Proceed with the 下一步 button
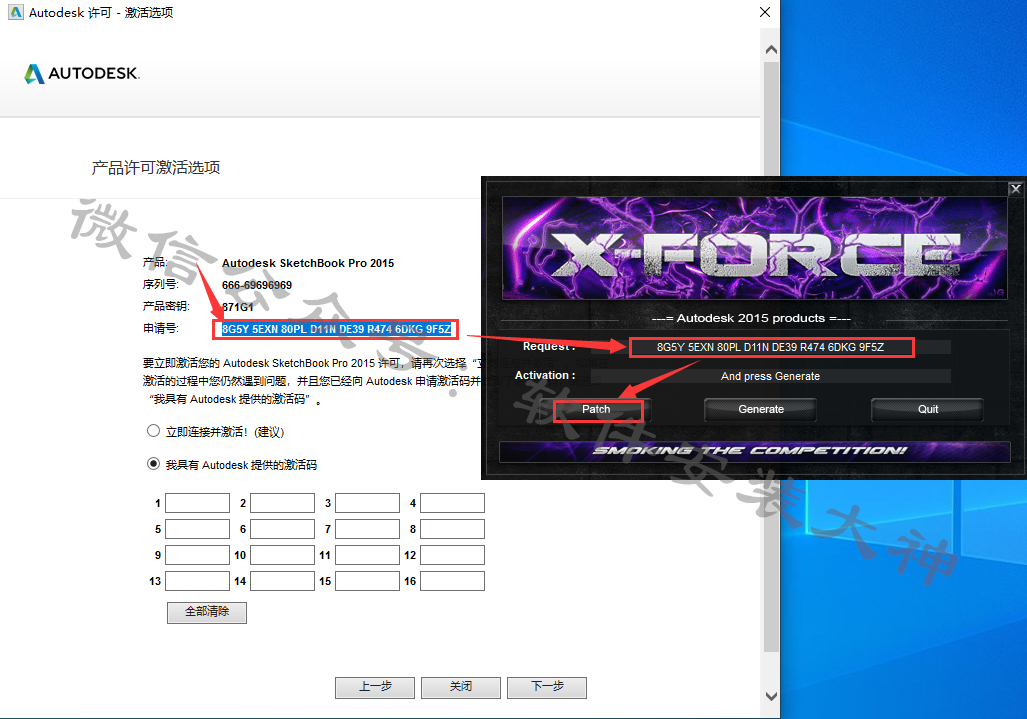The height and width of the screenshot is (719, 1027). (547, 687)
